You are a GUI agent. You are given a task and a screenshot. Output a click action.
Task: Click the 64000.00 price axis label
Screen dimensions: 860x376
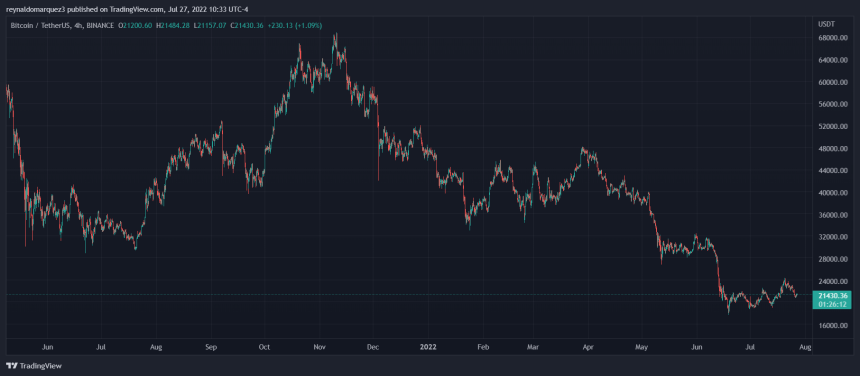(833, 60)
